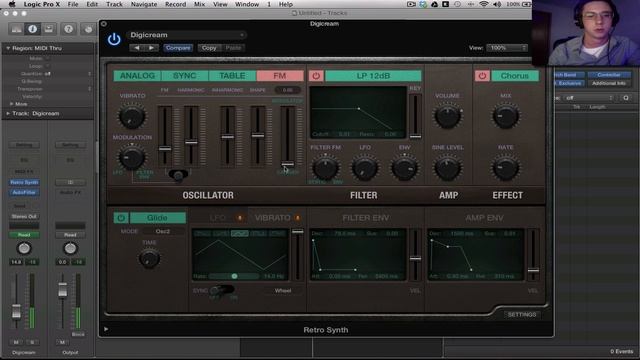This screenshot has height=360, width=640.
Task: Toggle the LFO Sync switch
Action: coord(222,291)
